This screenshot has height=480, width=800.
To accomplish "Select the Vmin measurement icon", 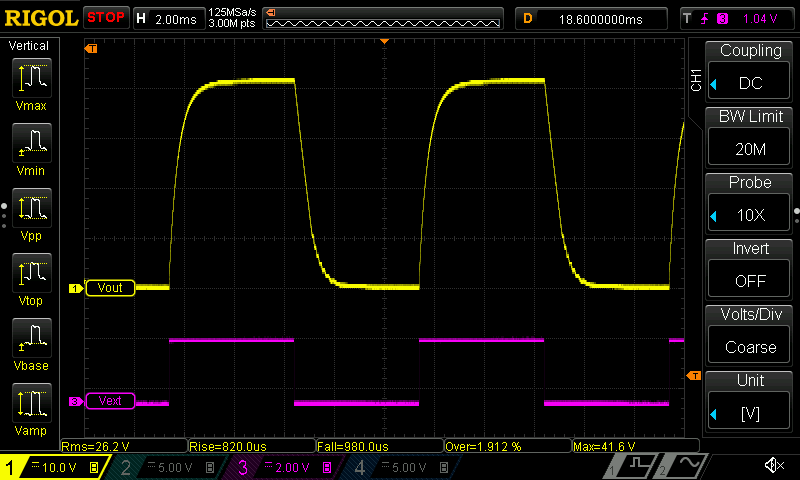I will [32, 143].
